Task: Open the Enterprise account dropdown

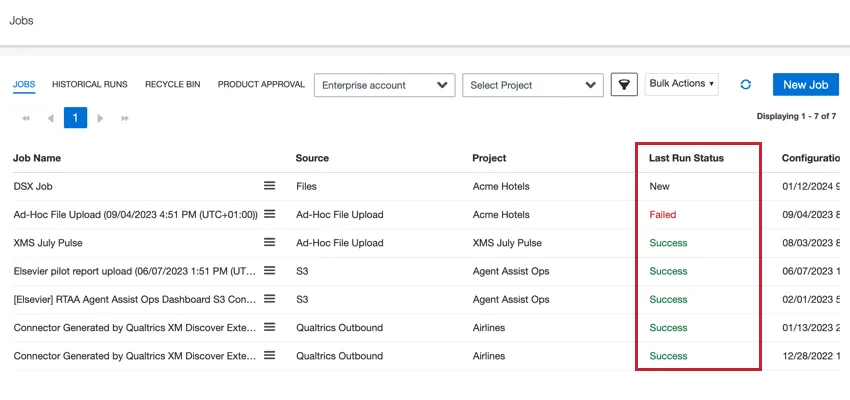Action: [385, 85]
